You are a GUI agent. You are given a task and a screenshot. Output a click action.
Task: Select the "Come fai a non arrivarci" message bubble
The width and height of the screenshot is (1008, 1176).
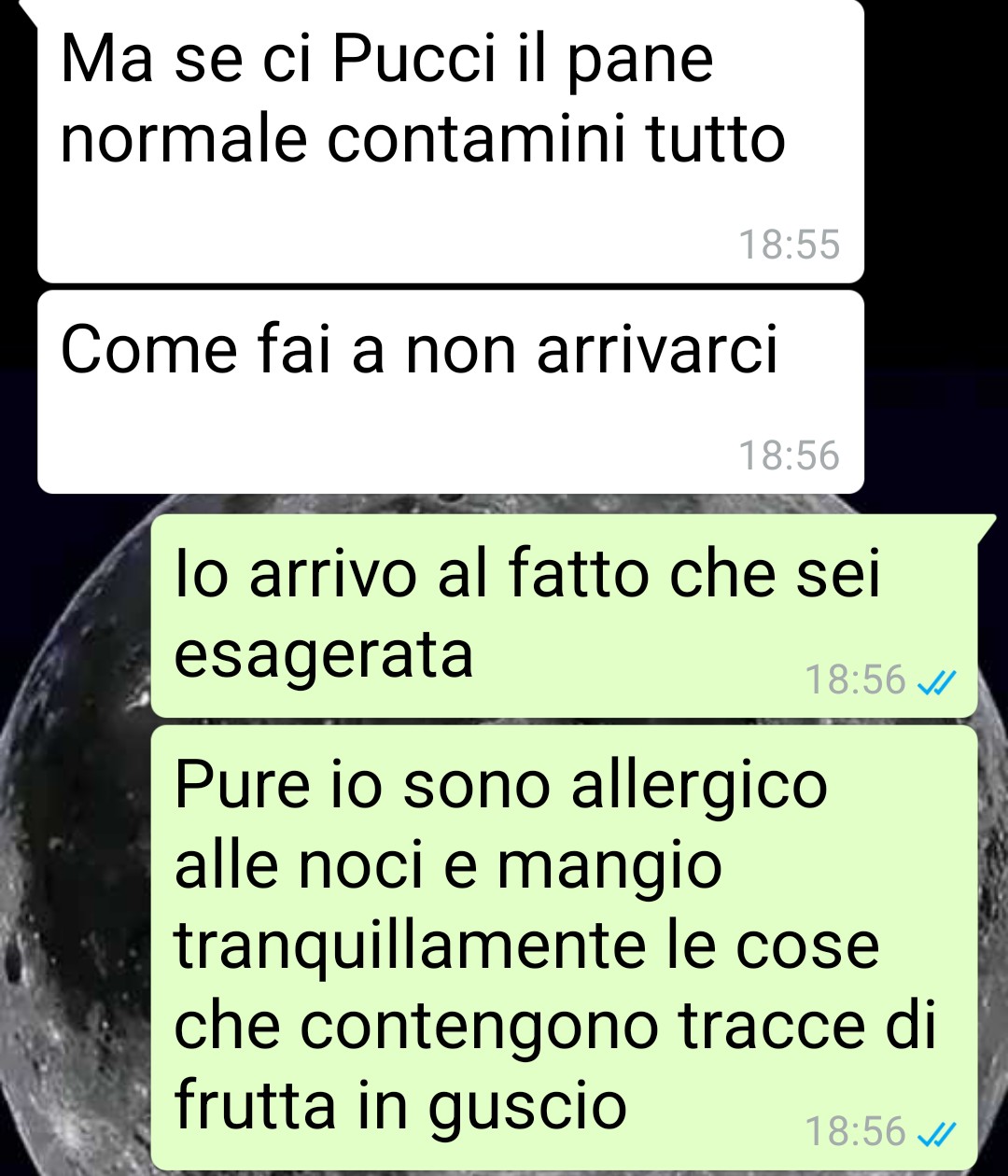pyautogui.click(x=451, y=392)
